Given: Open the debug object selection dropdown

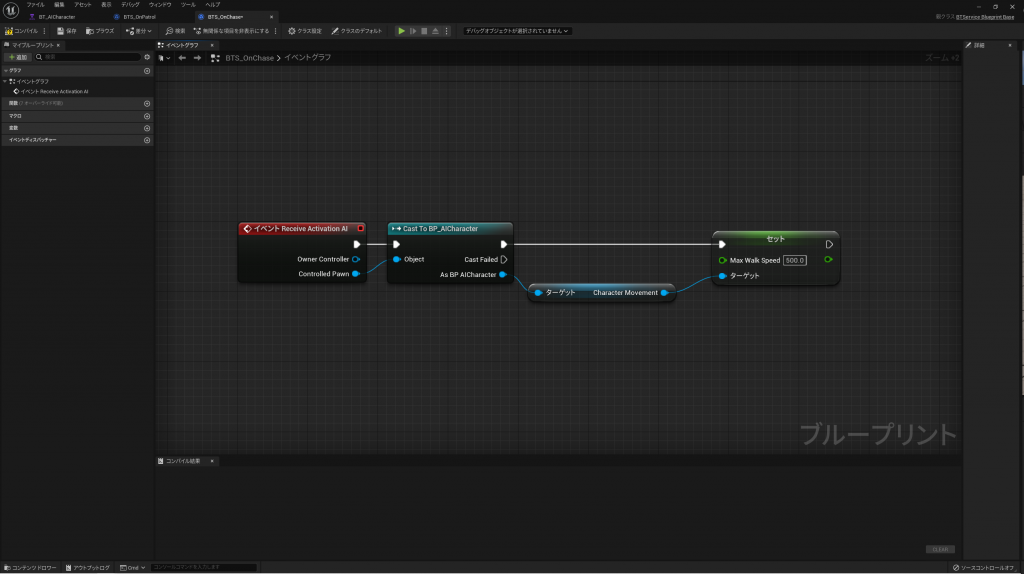Looking at the screenshot, I should (517, 31).
